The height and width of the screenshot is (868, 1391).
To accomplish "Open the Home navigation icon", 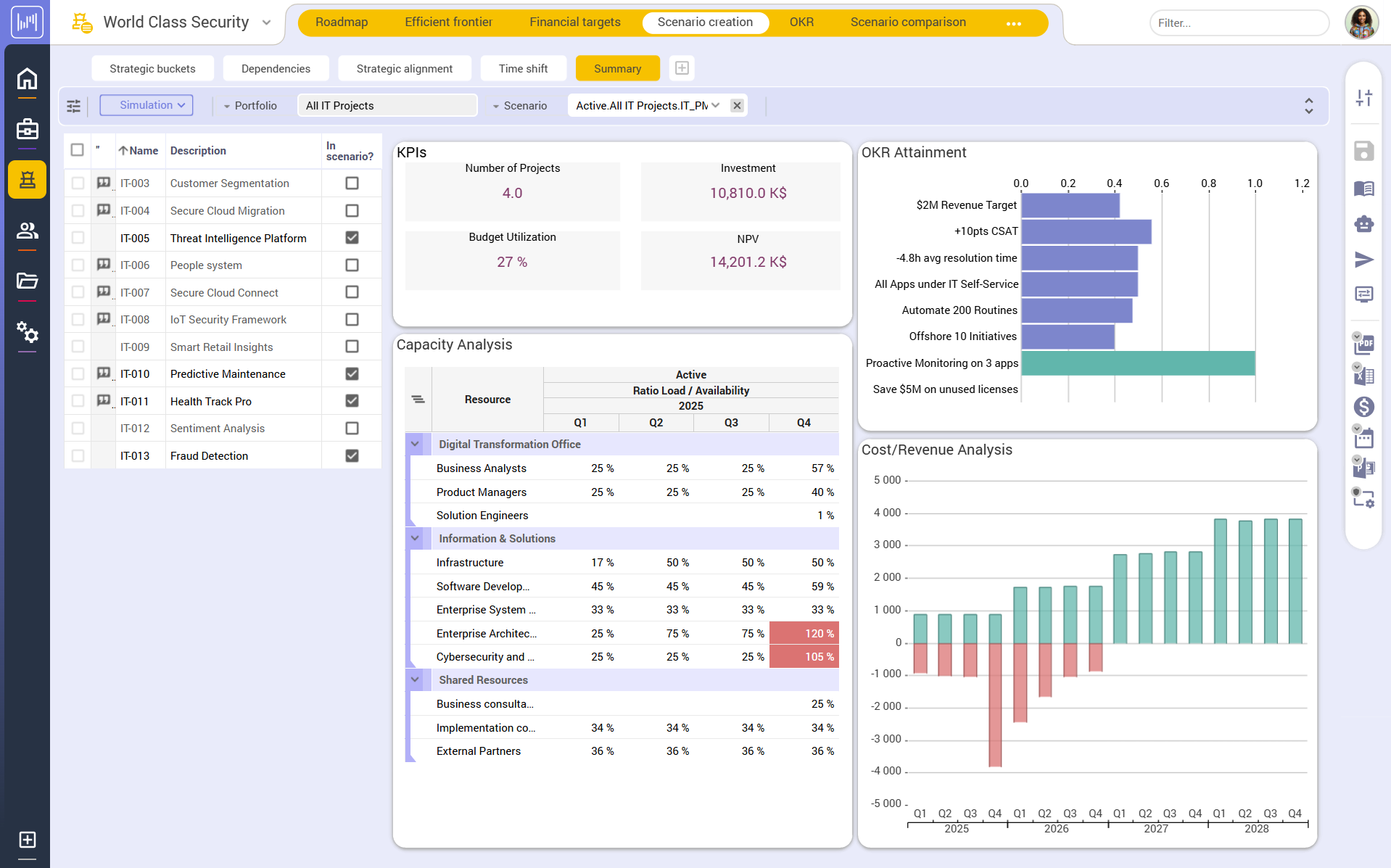I will point(27,80).
